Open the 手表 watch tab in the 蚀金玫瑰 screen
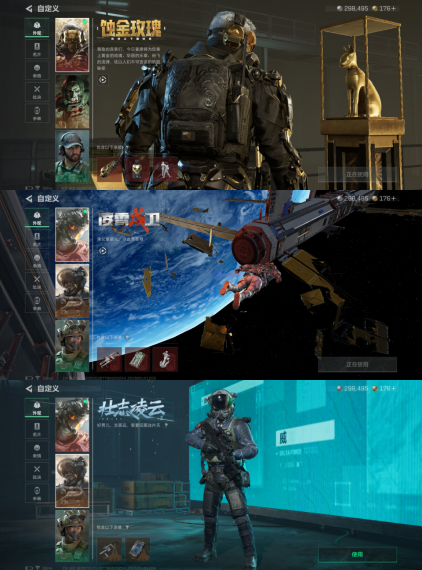 click(x=37, y=113)
